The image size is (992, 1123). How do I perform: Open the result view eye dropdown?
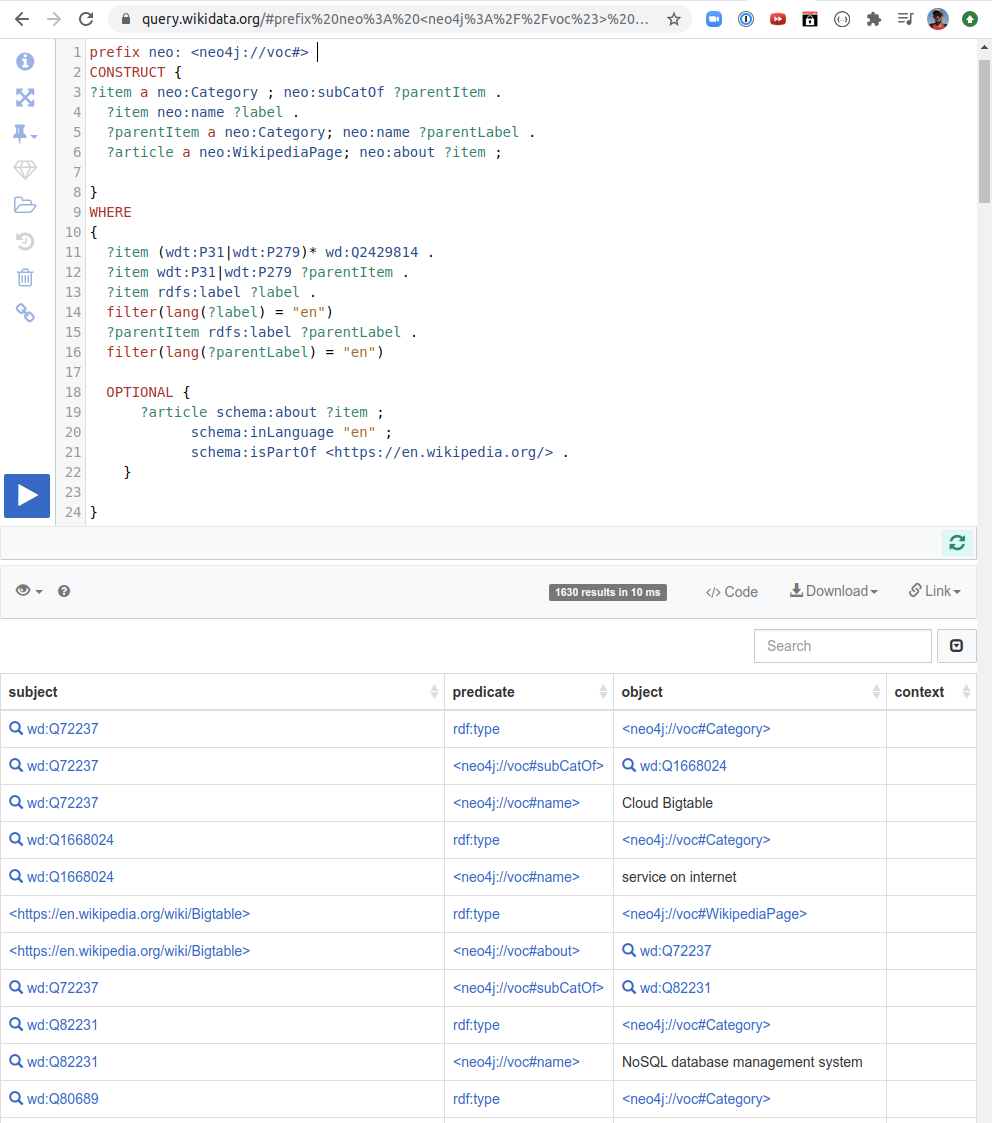(29, 591)
